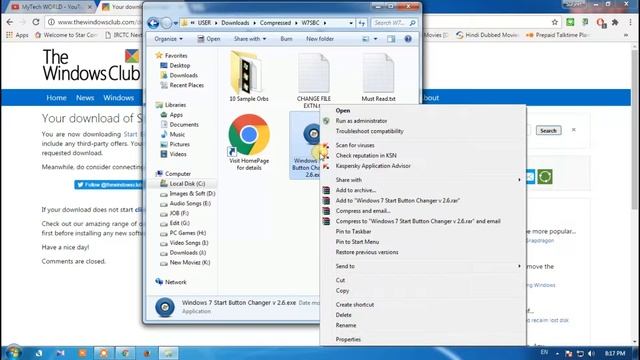This screenshot has height=360, width=640.
Task: Click the Windows Start orb
Action: click(13, 352)
